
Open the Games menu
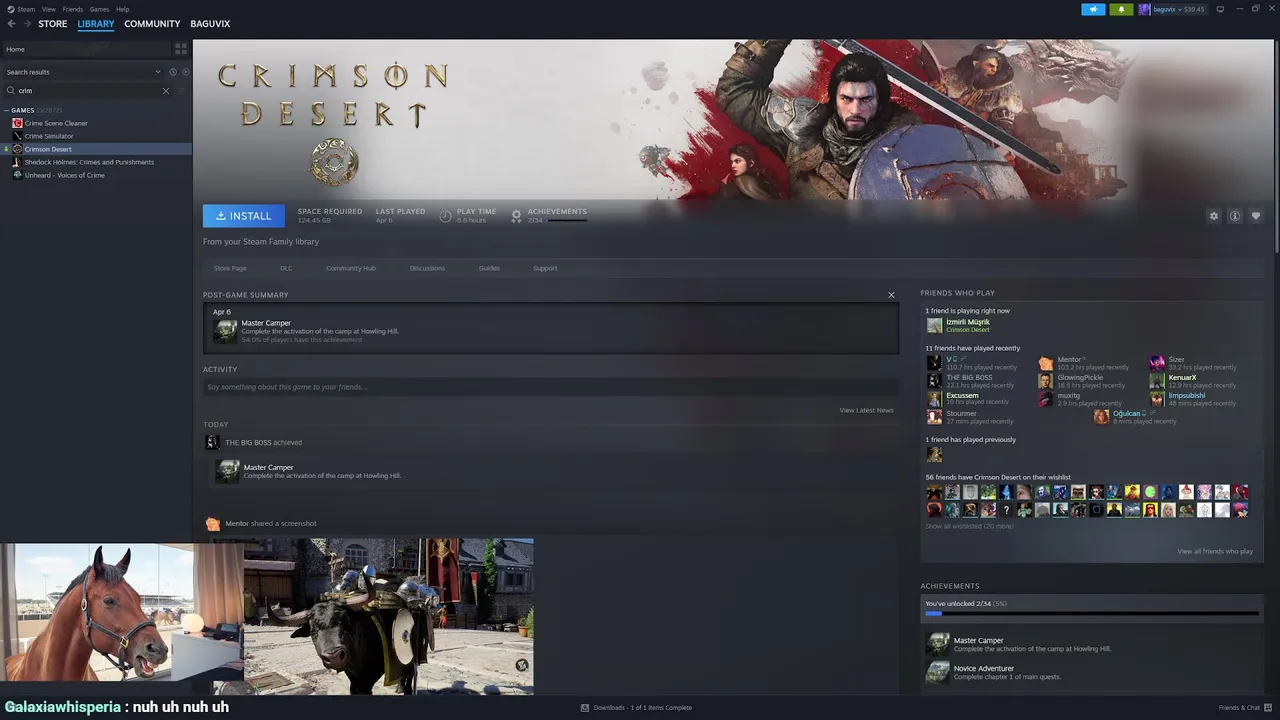pos(99,9)
